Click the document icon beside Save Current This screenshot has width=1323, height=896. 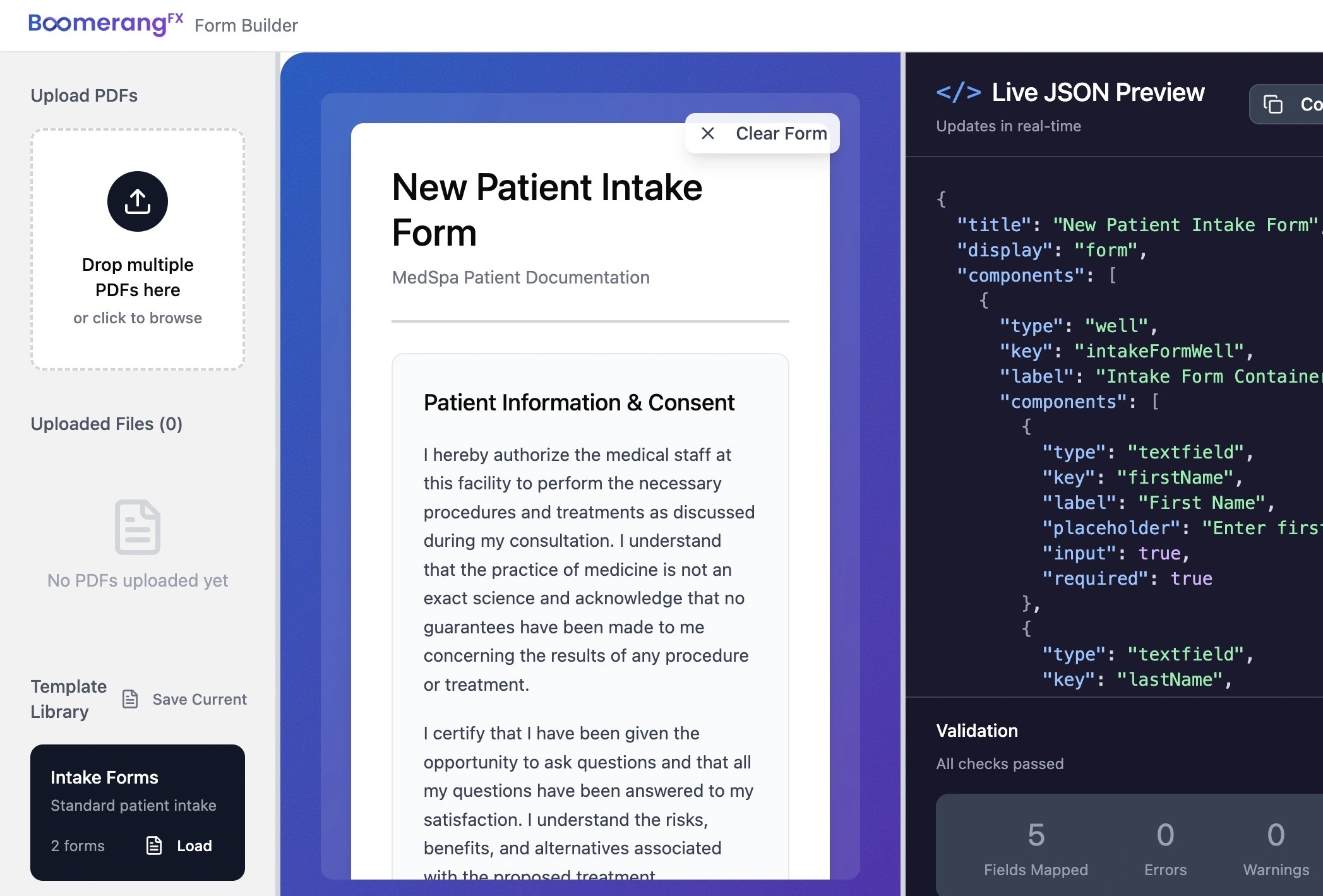pyautogui.click(x=130, y=699)
